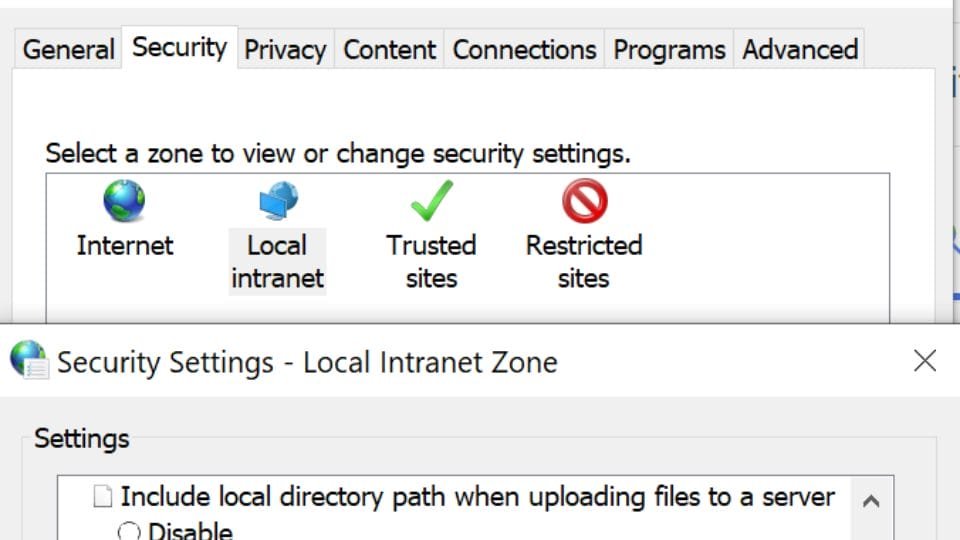Image resolution: width=960 pixels, height=540 pixels.
Task: Click the Trusted sites label text
Action: tap(432, 262)
